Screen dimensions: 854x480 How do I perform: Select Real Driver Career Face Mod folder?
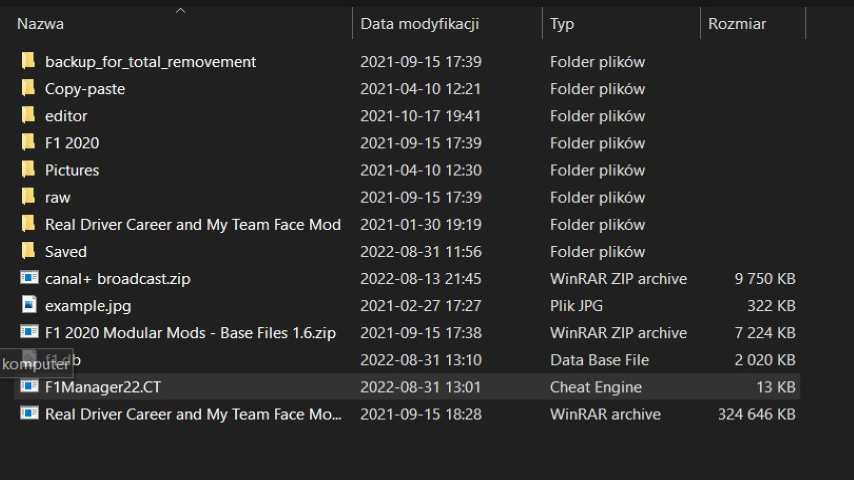[x=192, y=224]
